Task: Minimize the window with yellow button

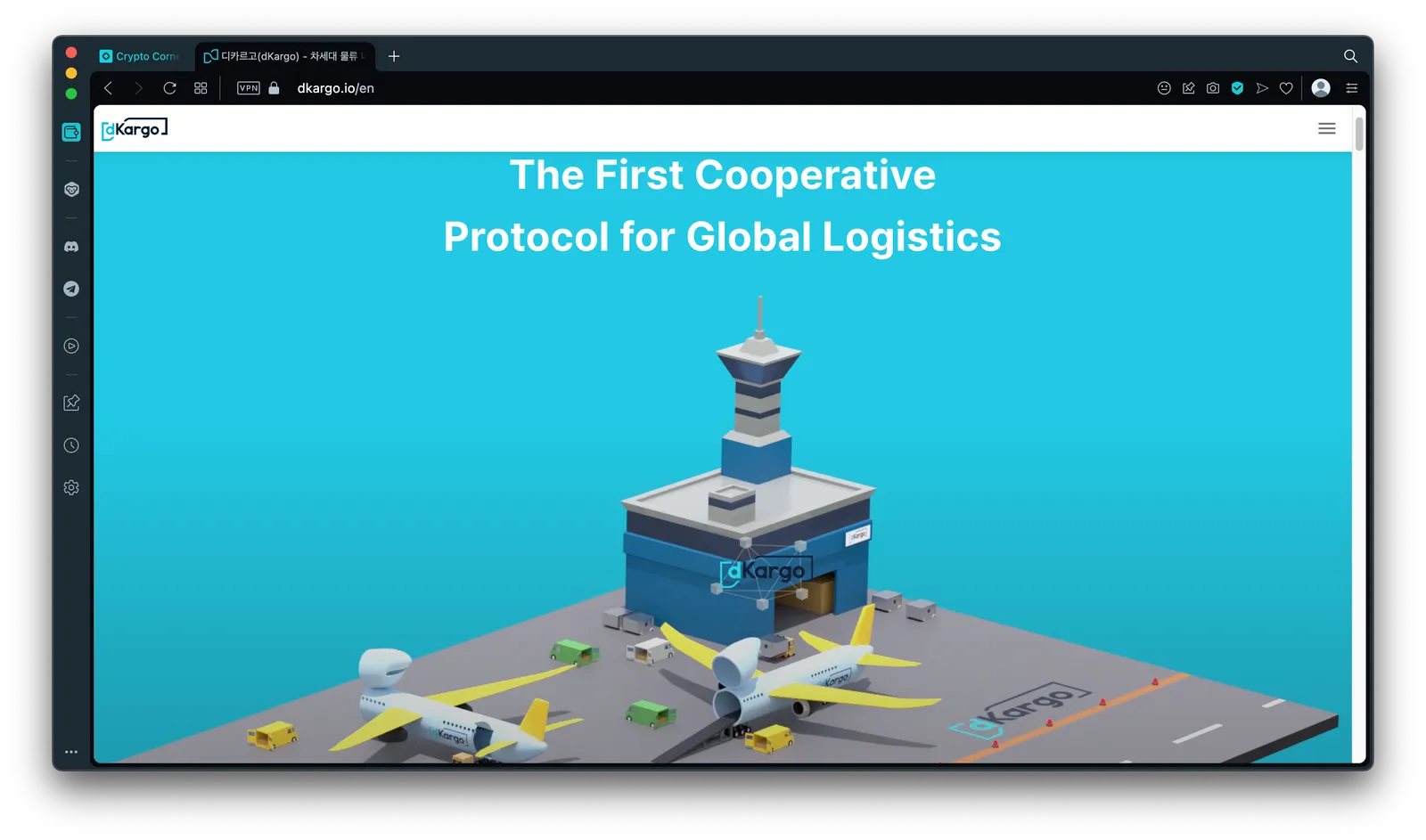Action: (71, 73)
